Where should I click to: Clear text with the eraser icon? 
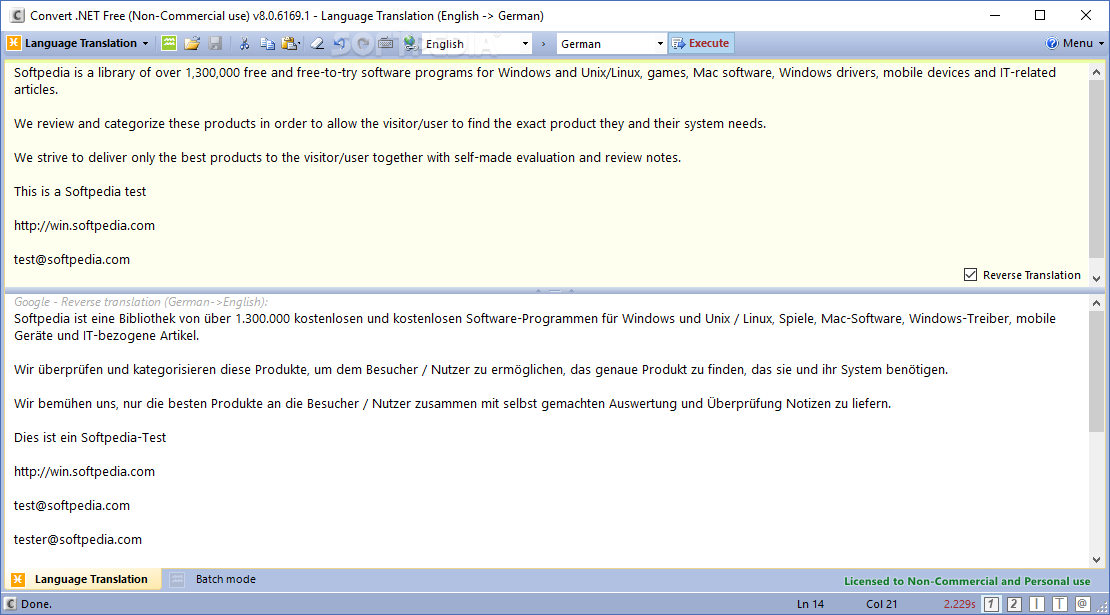(x=317, y=43)
